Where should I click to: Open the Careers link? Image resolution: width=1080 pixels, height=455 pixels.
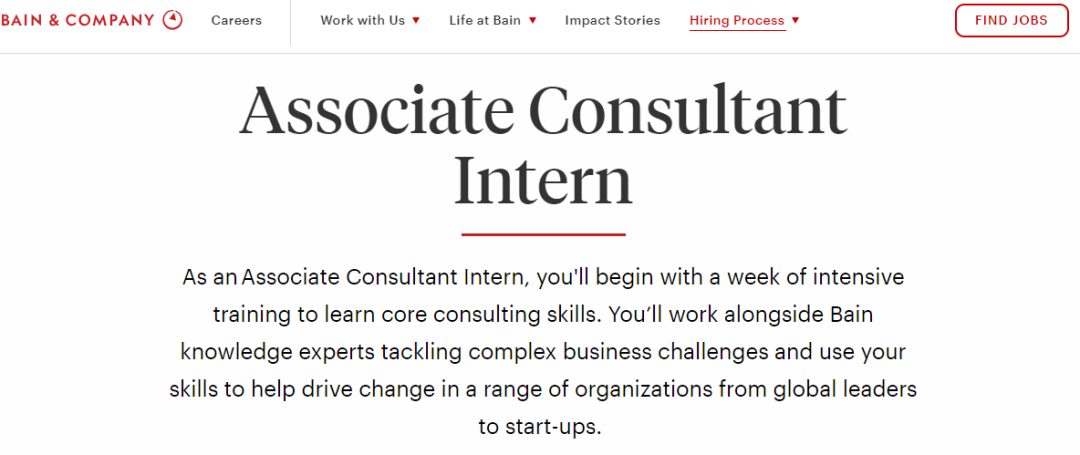[236, 21]
